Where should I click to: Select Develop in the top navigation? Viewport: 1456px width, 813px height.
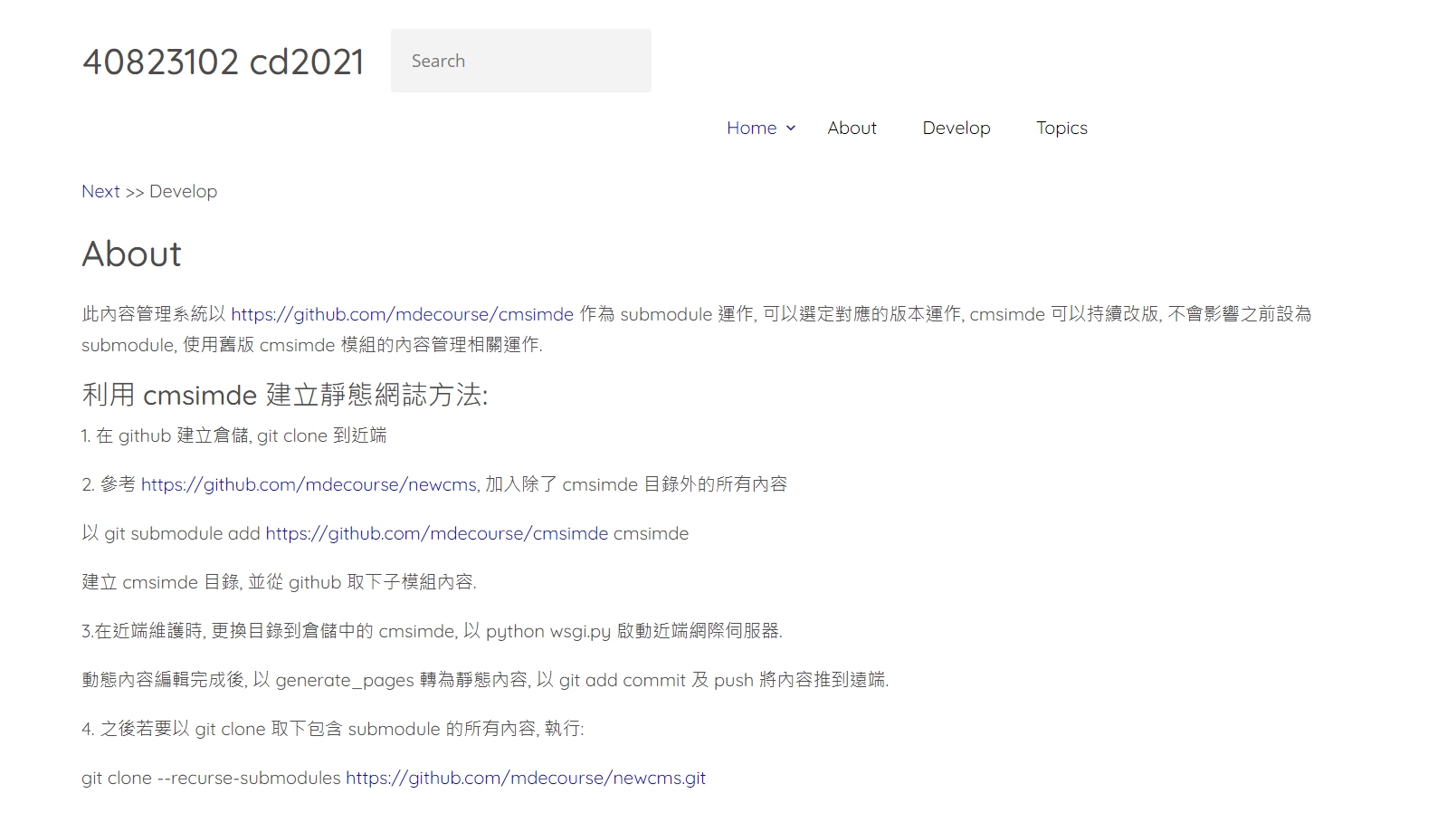point(956,128)
